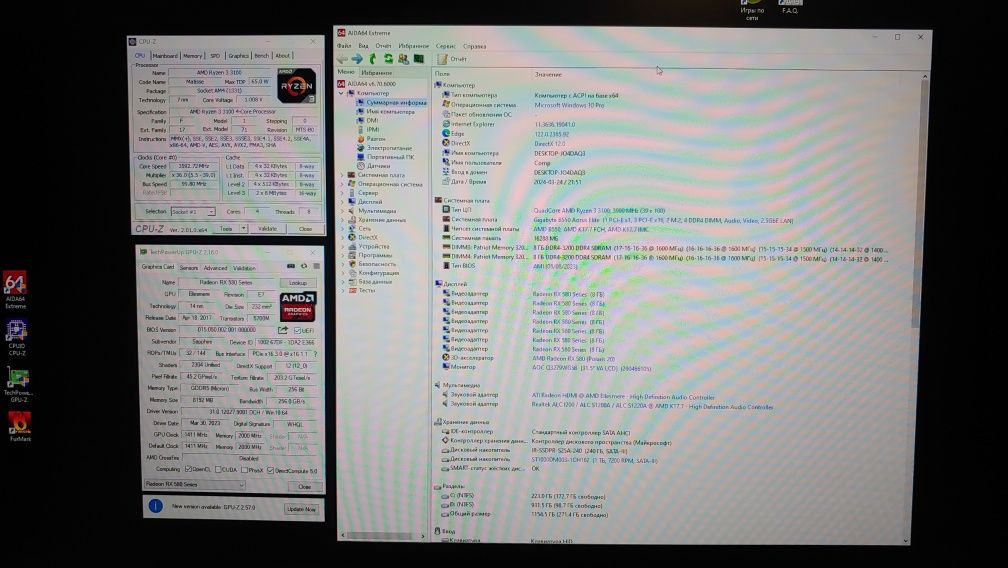
Task: Switch to the Bench tab in CPU-Z
Action: [x=262, y=56]
